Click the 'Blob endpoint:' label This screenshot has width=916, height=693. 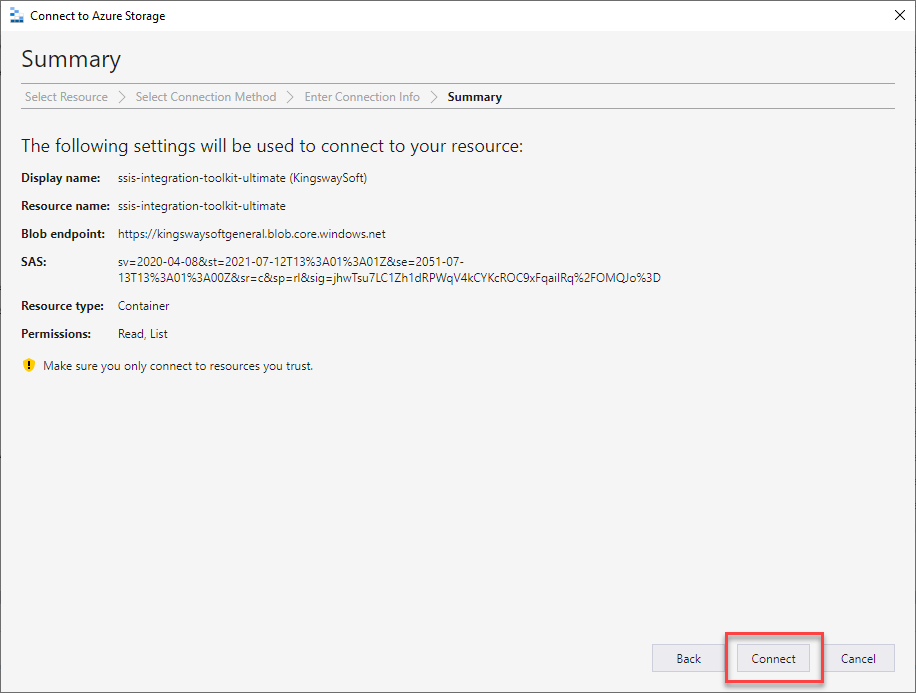tap(63, 234)
